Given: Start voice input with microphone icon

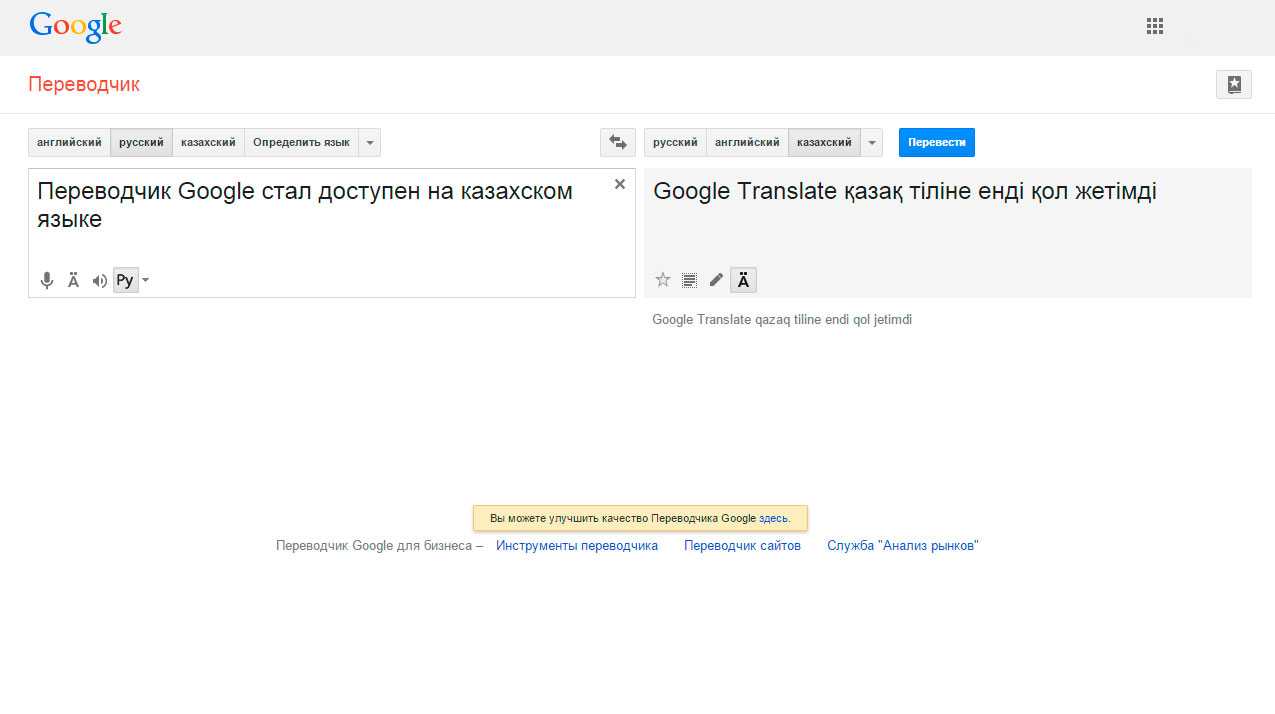Looking at the screenshot, I should click(46, 281).
